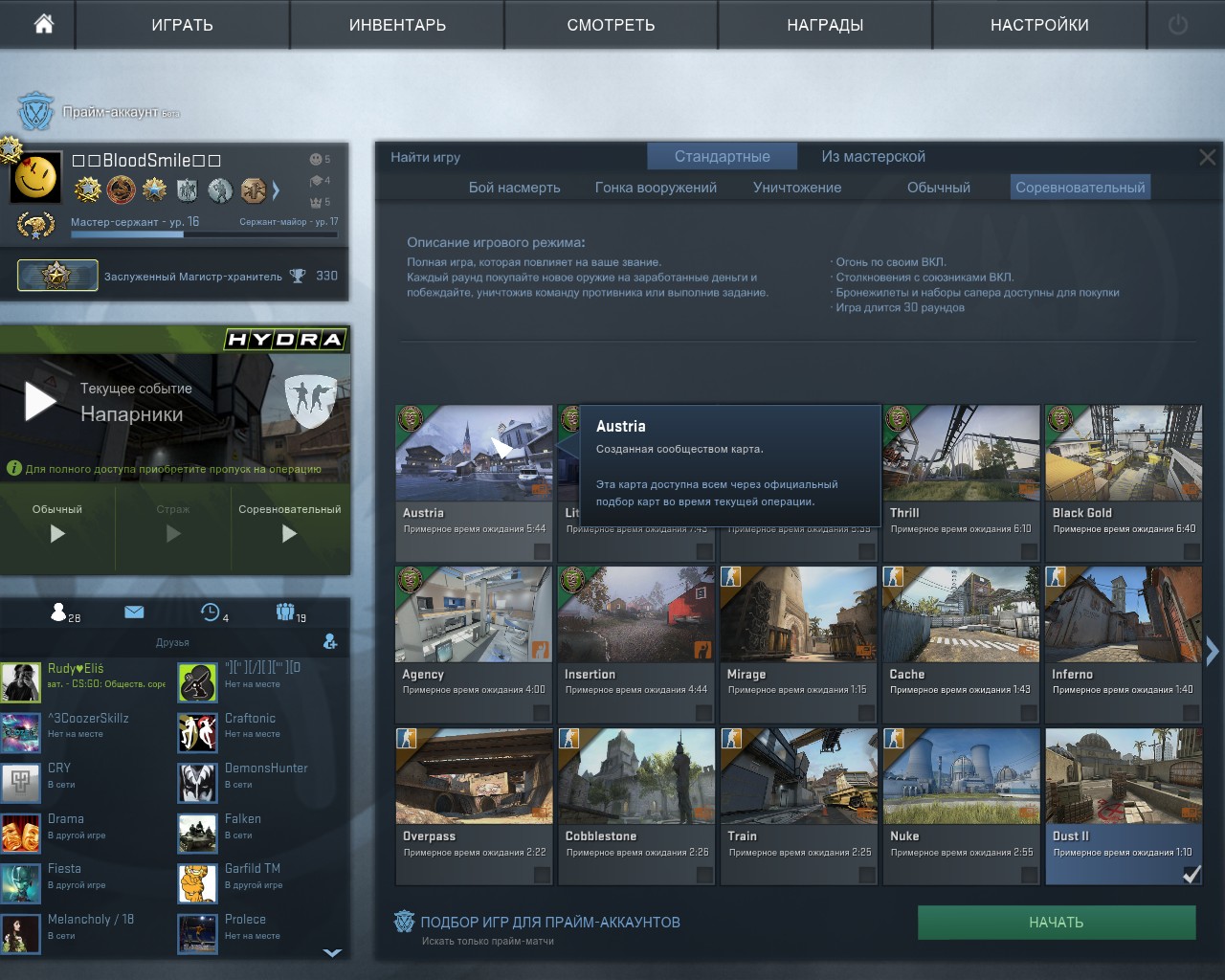Select the Соревновательный mode tab
Screen dimensions: 1225x980
tap(1080, 188)
